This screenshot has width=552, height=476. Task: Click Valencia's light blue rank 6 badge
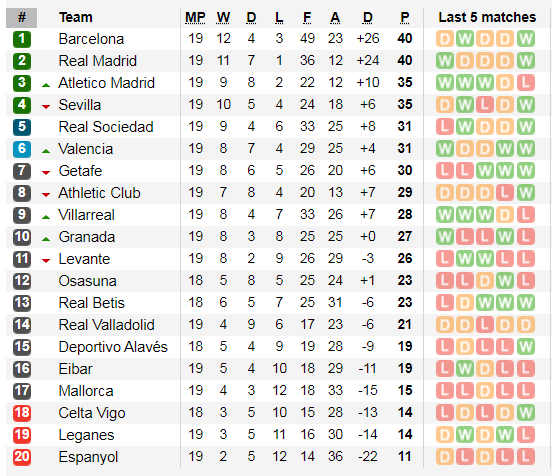22,149
